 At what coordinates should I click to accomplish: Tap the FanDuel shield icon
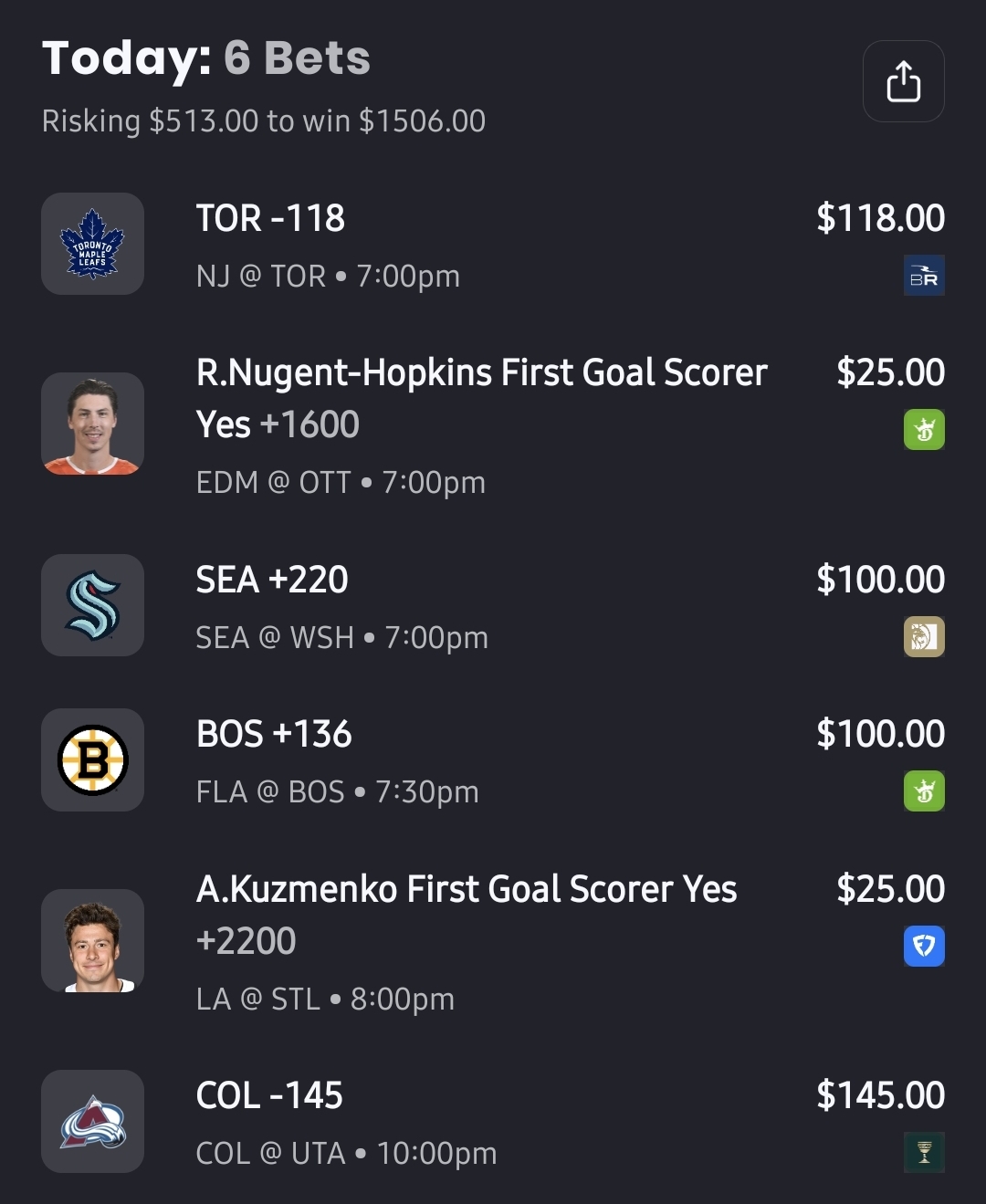(924, 947)
